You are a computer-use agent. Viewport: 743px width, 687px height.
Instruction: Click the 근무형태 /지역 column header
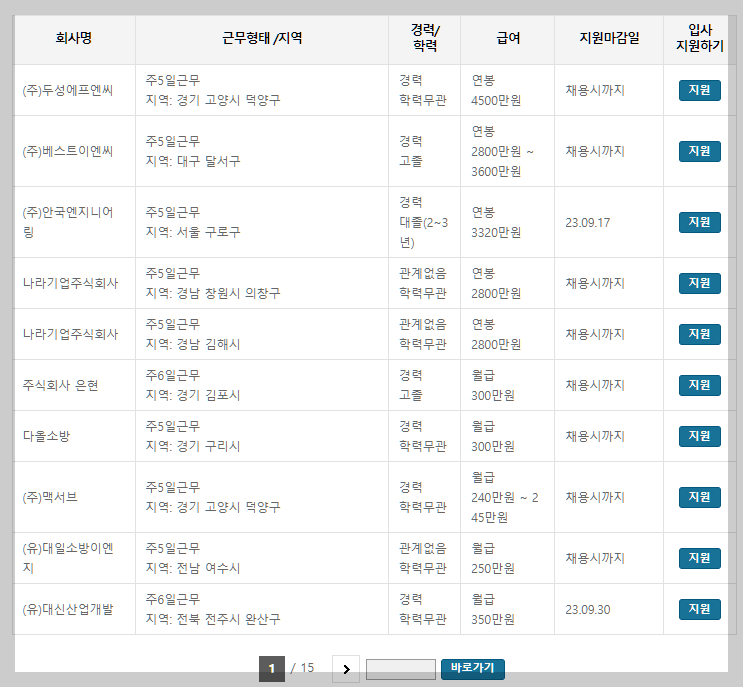[x=262, y=38]
